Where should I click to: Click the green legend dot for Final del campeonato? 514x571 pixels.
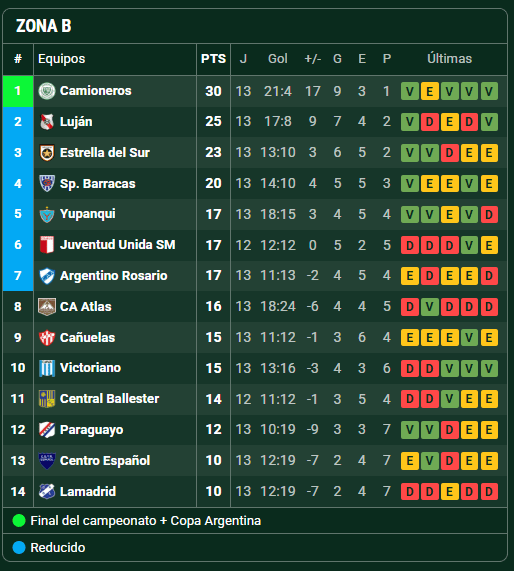click(19, 521)
